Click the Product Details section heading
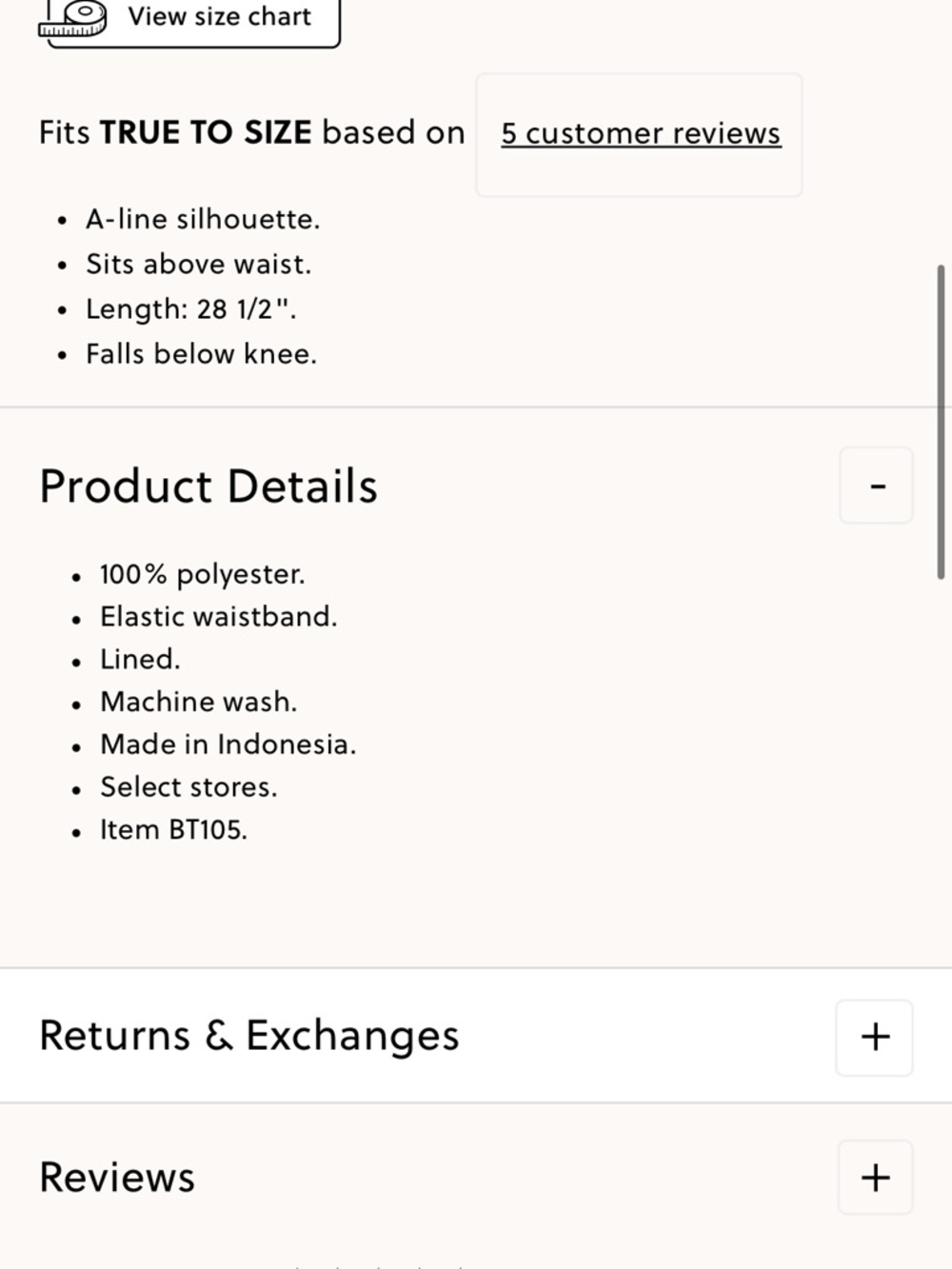The image size is (952, 1269). [x=208, y=486]
